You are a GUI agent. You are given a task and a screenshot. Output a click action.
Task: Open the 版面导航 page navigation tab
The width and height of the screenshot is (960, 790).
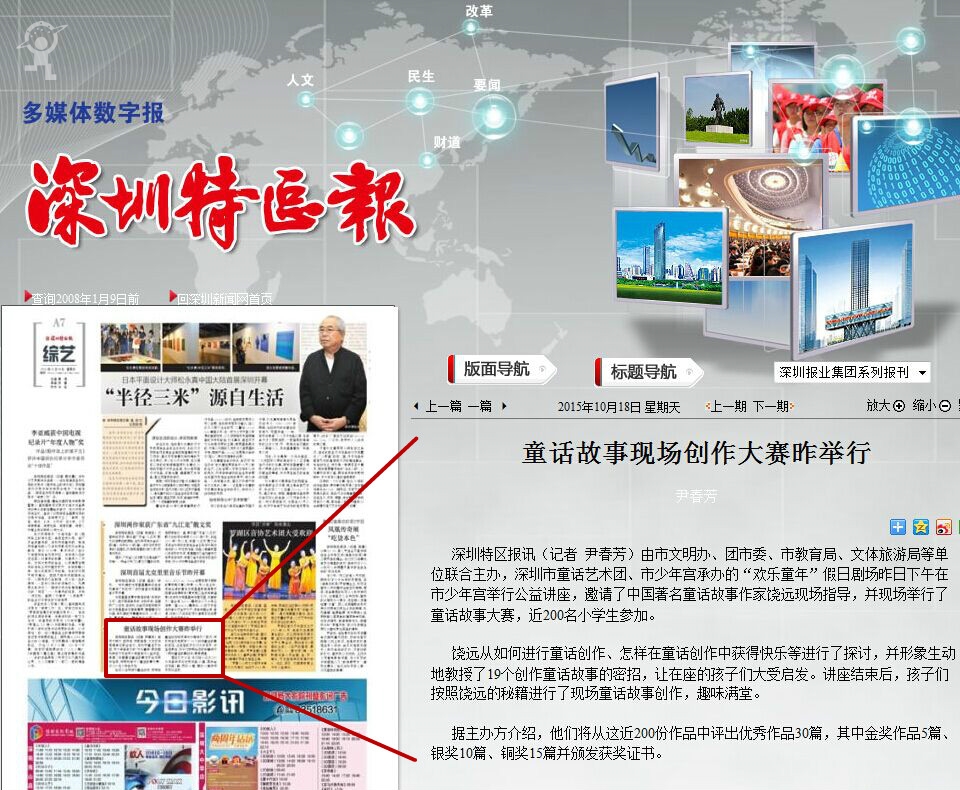[498, 369]
